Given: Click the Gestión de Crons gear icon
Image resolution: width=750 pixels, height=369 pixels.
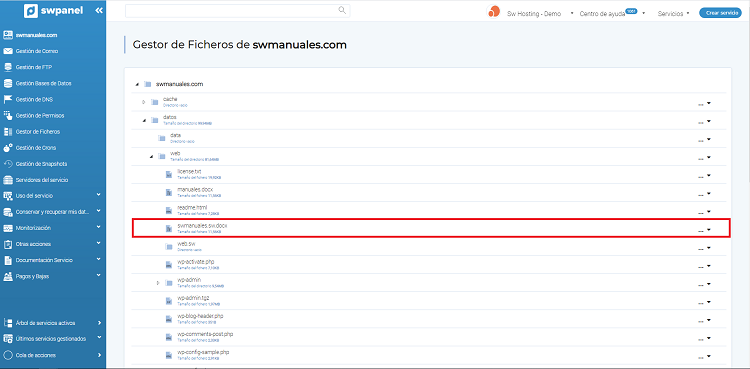Looking at the screenshot, I should 8,148.
